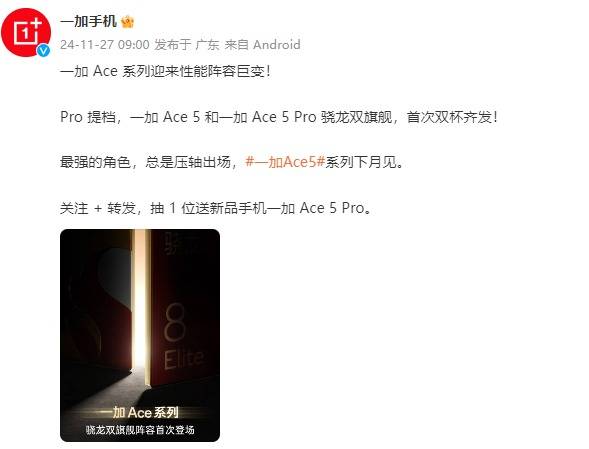Click the 一加 Ace 系列迎来性能阵容巨变 line
Image resolution: width=589 pixels, height=449 pixels.
point(165,71)
